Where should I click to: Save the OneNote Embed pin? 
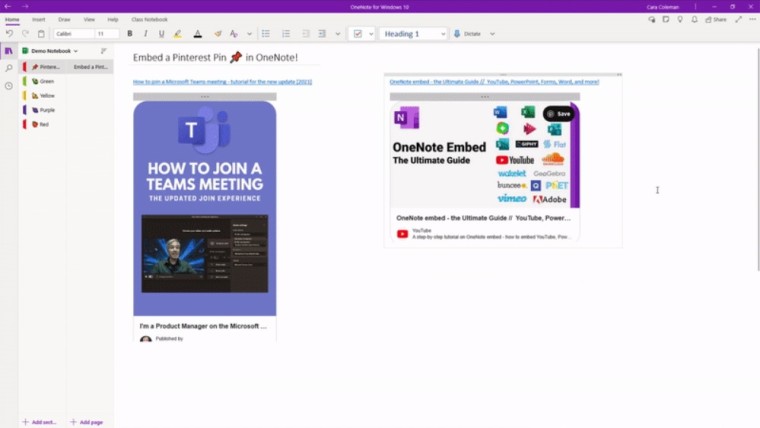(x=558, y=114)
